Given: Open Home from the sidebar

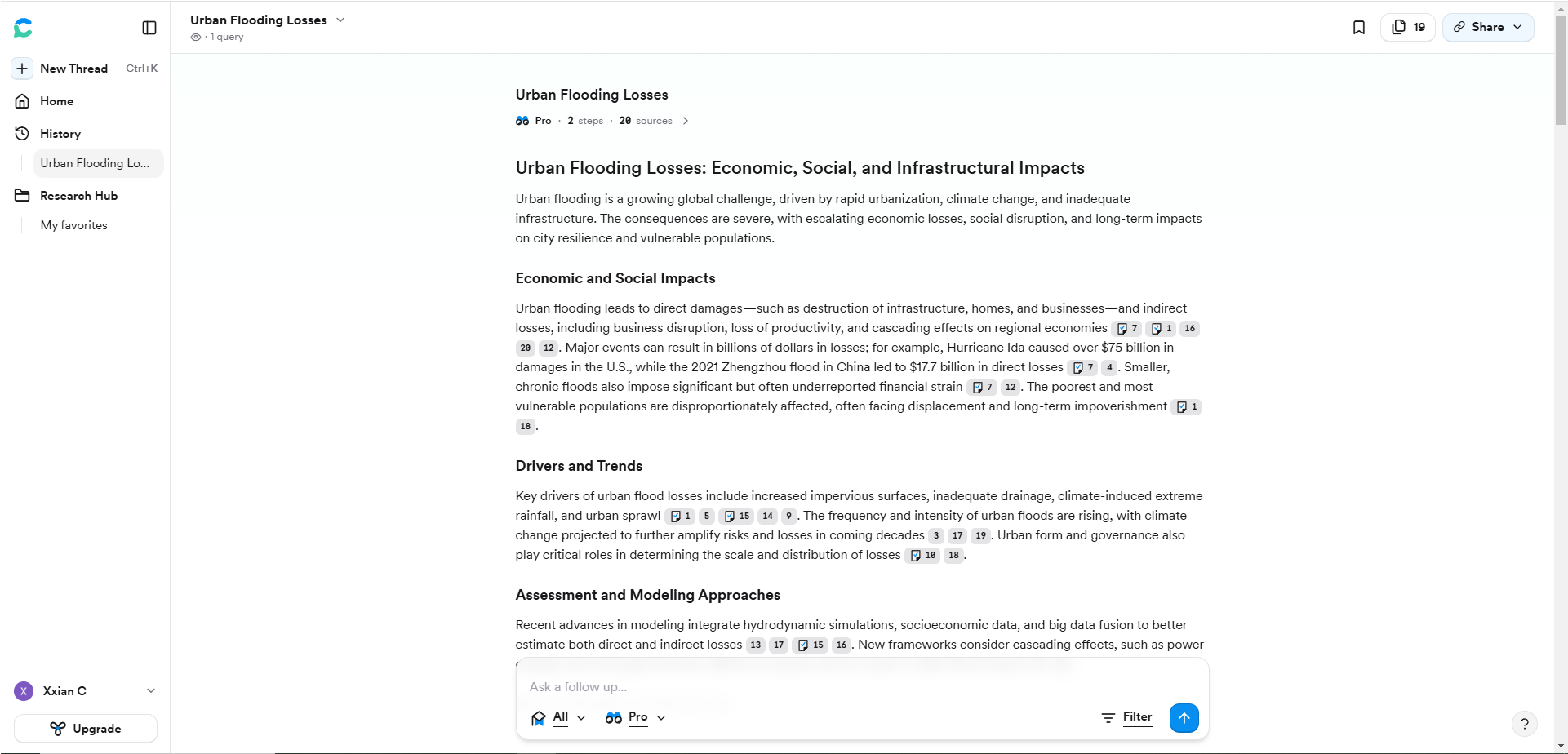Looking at the screenshot, I should (56, 100).
